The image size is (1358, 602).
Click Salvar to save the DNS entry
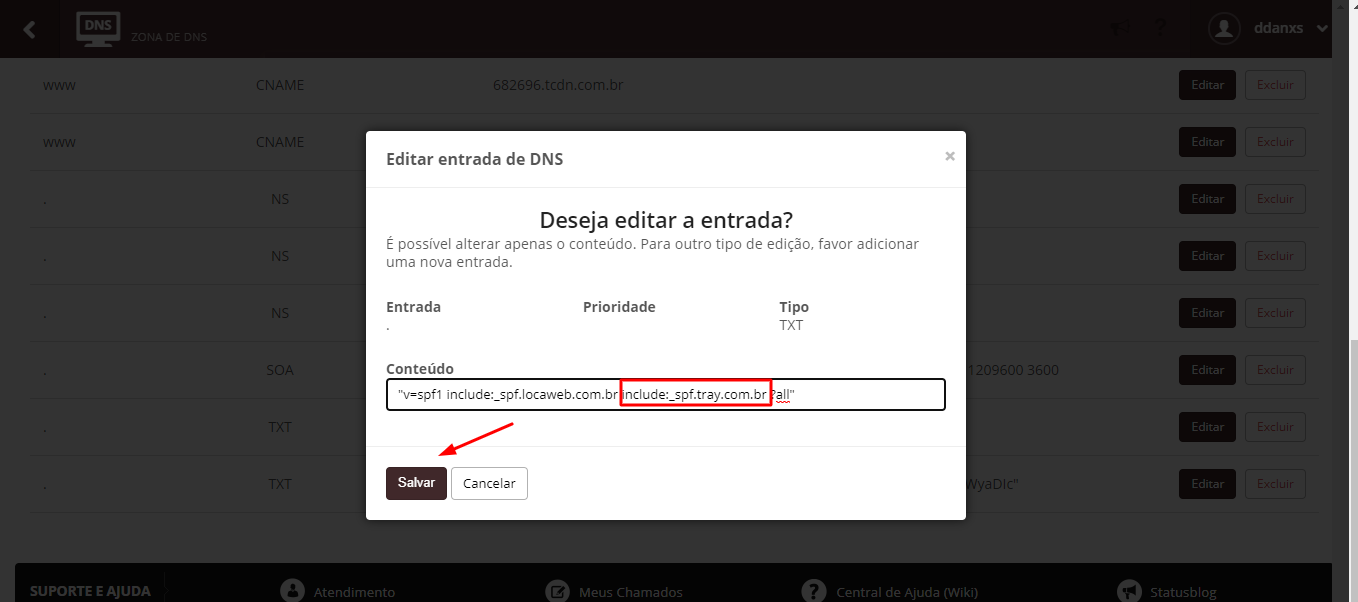click(x=416, y=483)
